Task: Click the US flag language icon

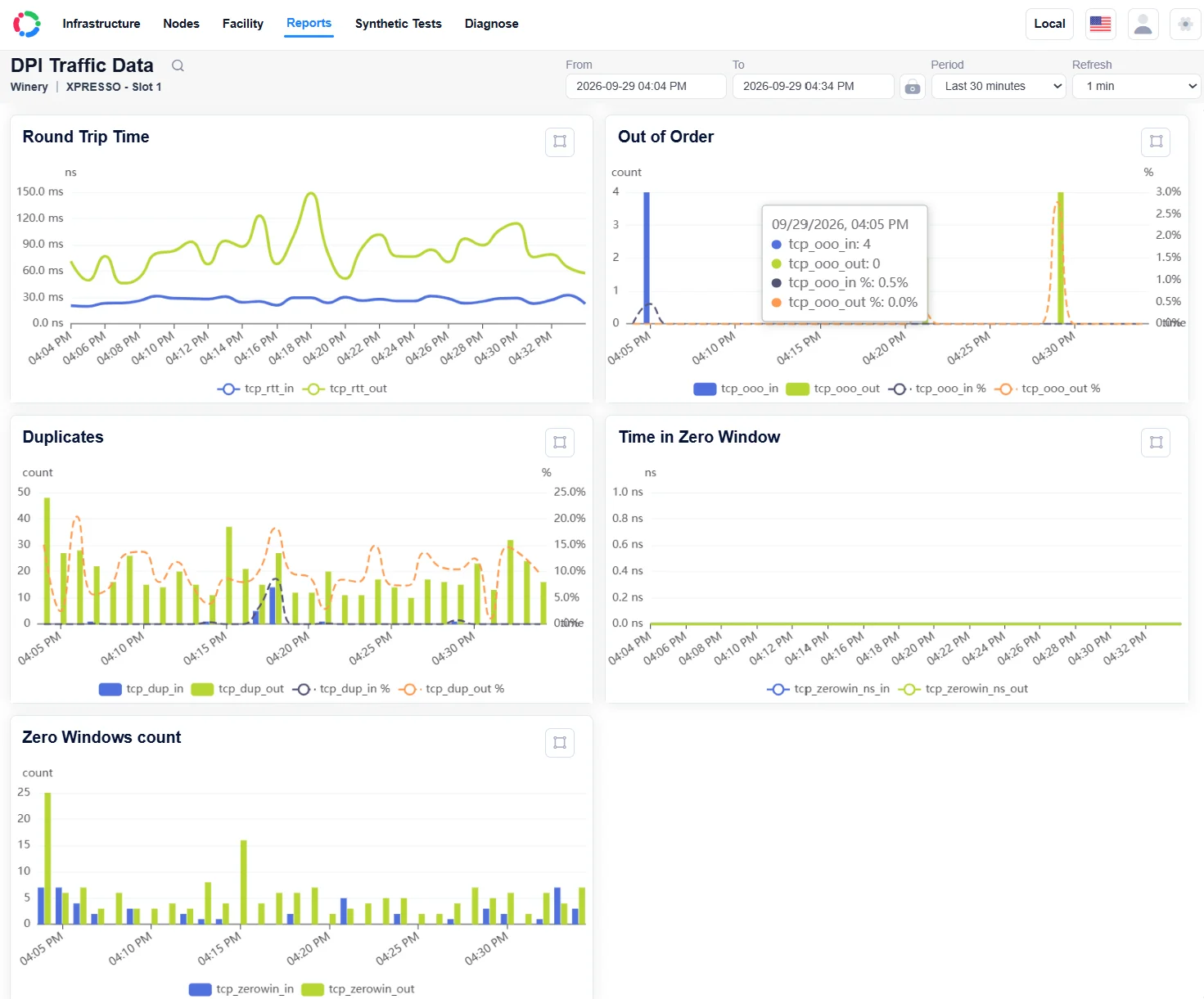Action: [1101, 24]
